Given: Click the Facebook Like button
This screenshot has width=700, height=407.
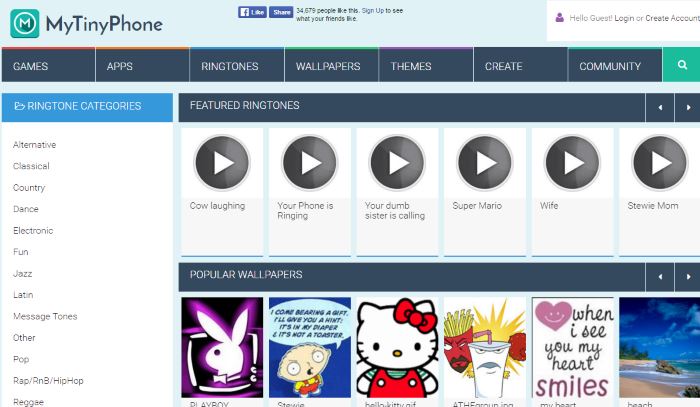Looking at the screenshot, I should pyautogui.click(x=252, y=12).
